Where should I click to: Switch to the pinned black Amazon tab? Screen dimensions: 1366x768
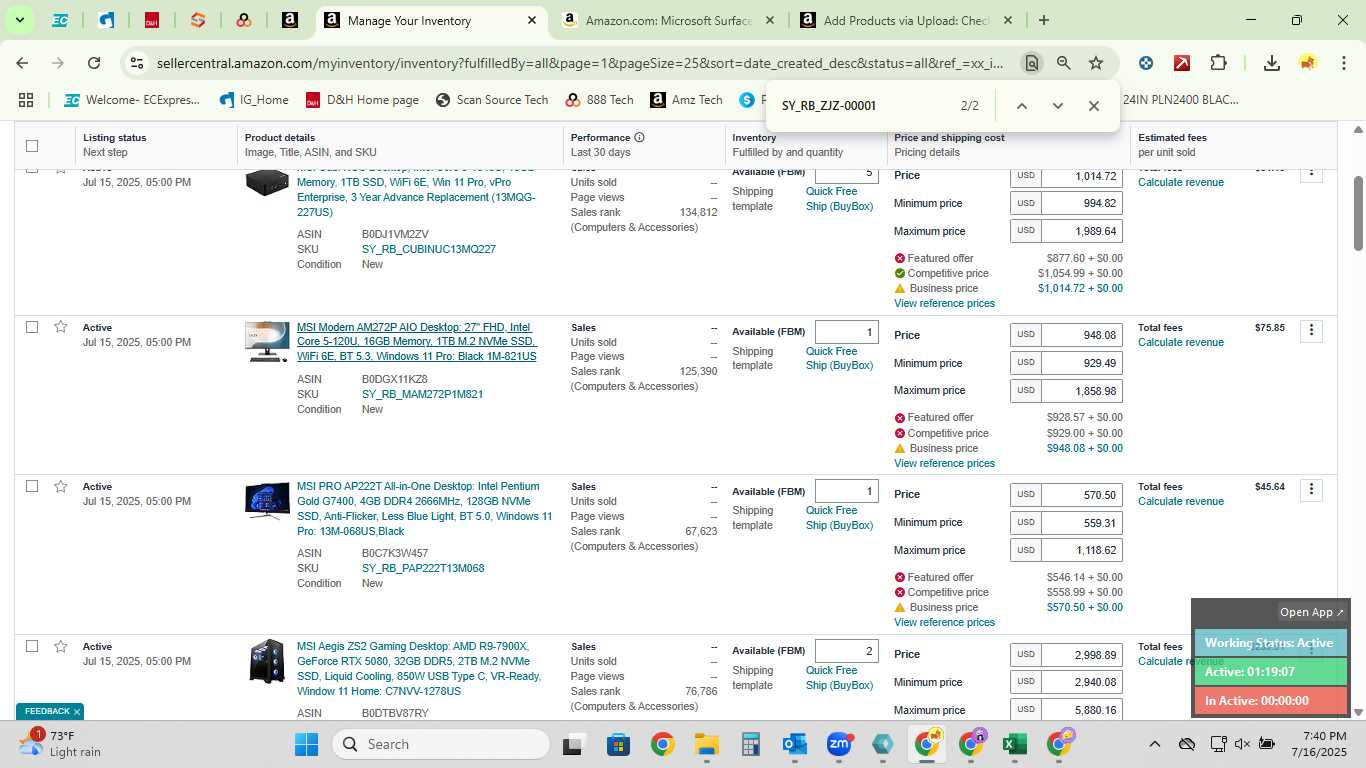click(290, 20)
